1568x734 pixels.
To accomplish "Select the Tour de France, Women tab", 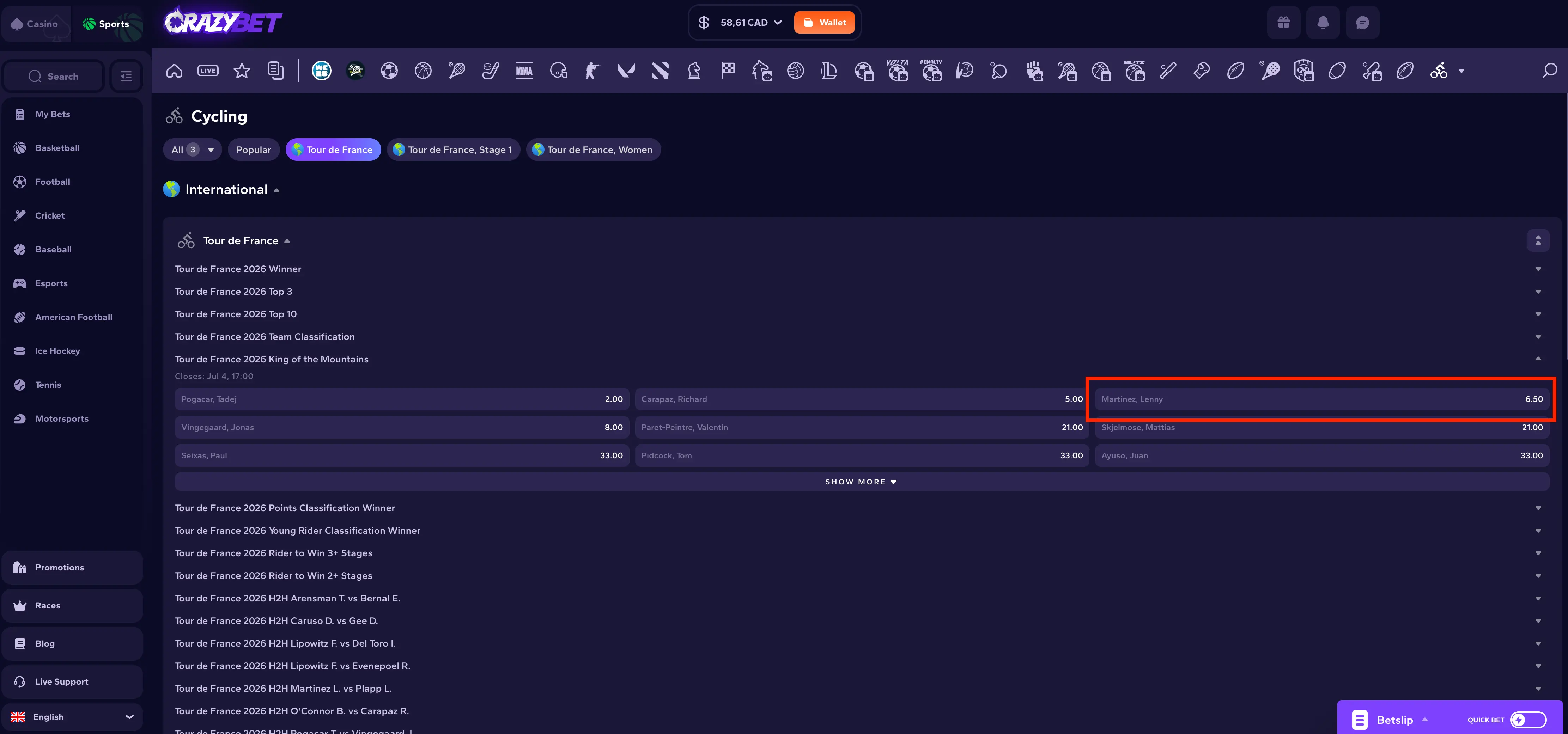I will pyautogui.click(x=593, y=150).
